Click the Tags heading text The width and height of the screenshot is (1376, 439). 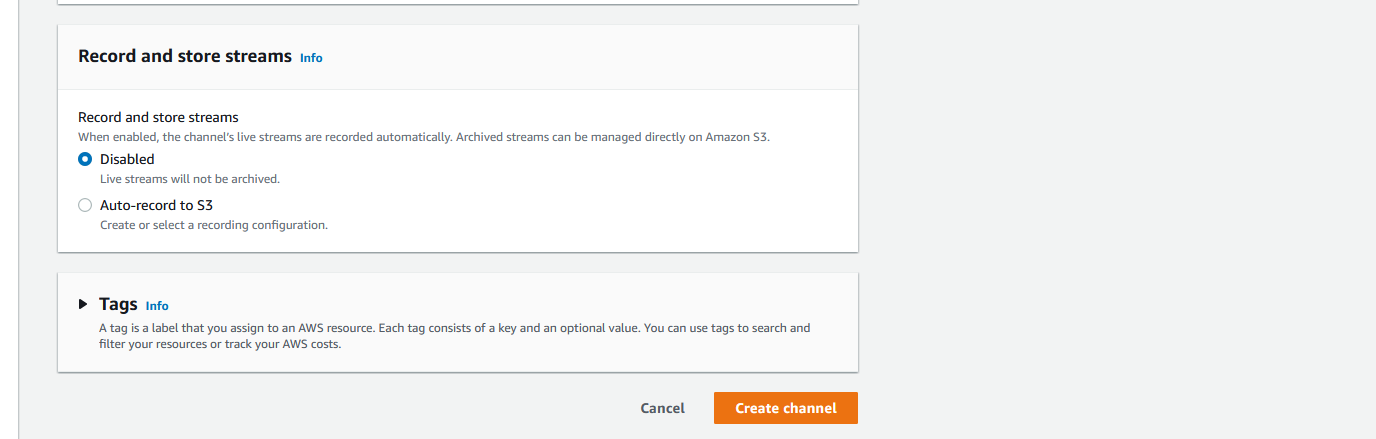(x=118, y=304)
